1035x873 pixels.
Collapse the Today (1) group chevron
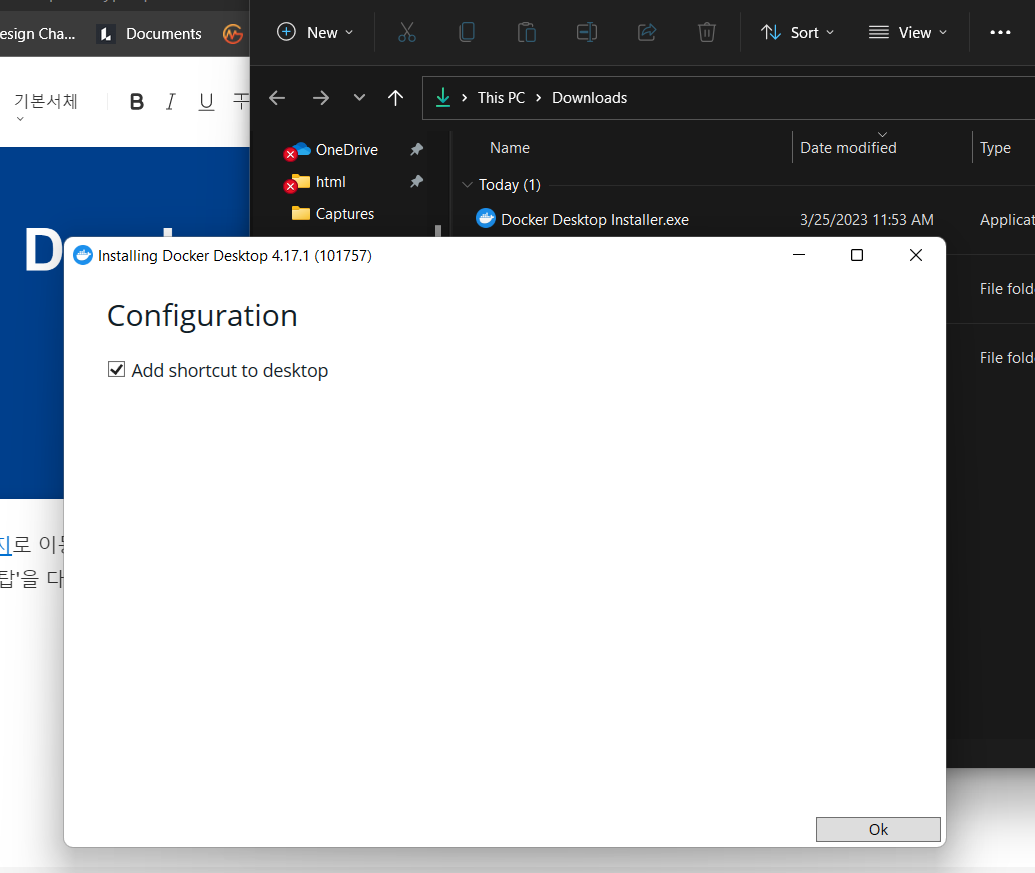point(467,185)
